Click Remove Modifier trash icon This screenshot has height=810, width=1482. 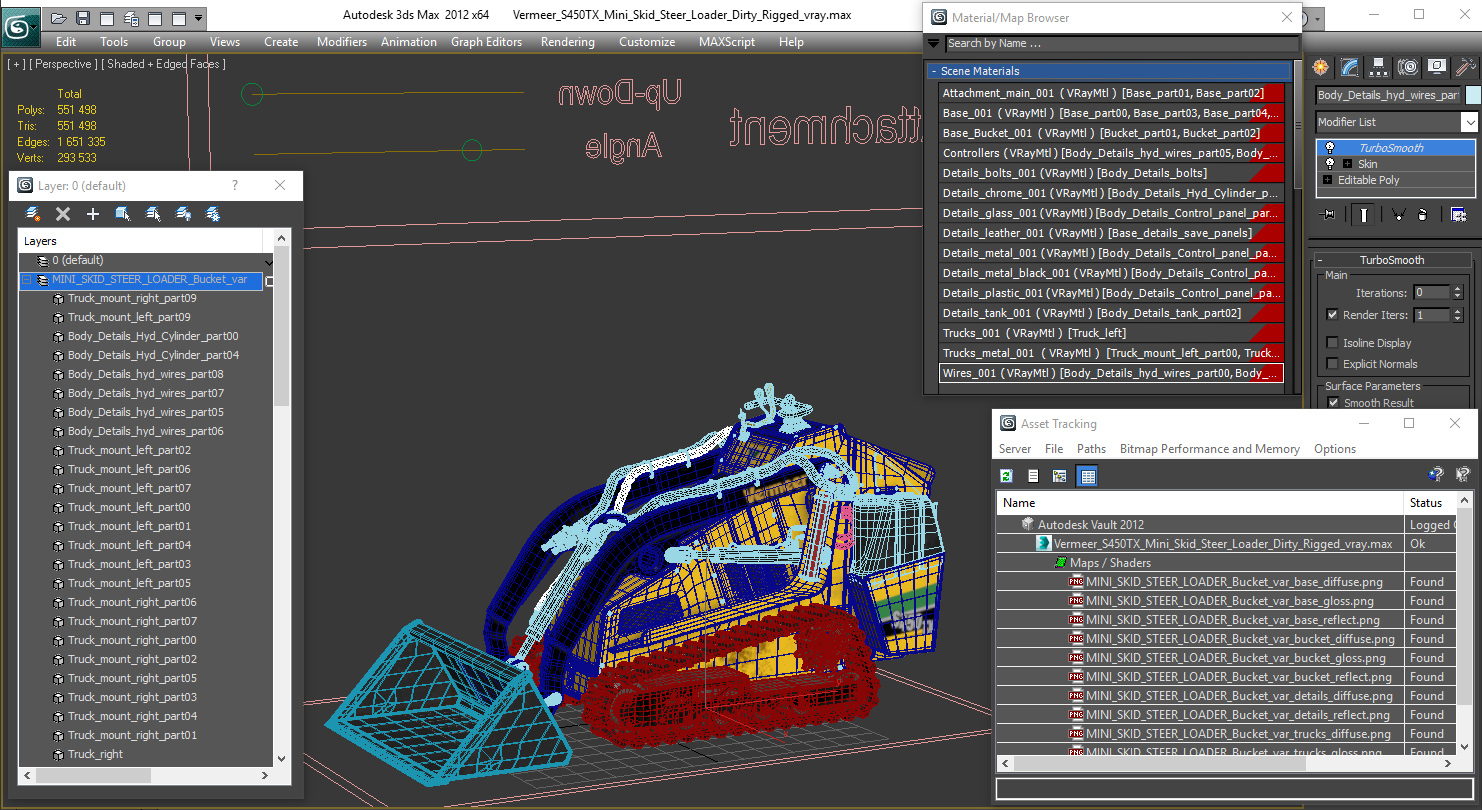click(1422, 214)
